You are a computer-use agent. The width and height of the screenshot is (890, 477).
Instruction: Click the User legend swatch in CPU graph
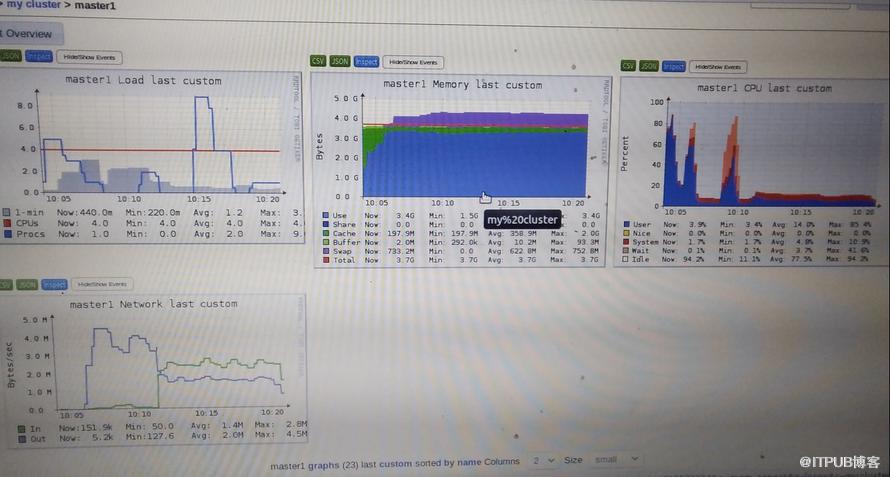click(x=625, y=224)
